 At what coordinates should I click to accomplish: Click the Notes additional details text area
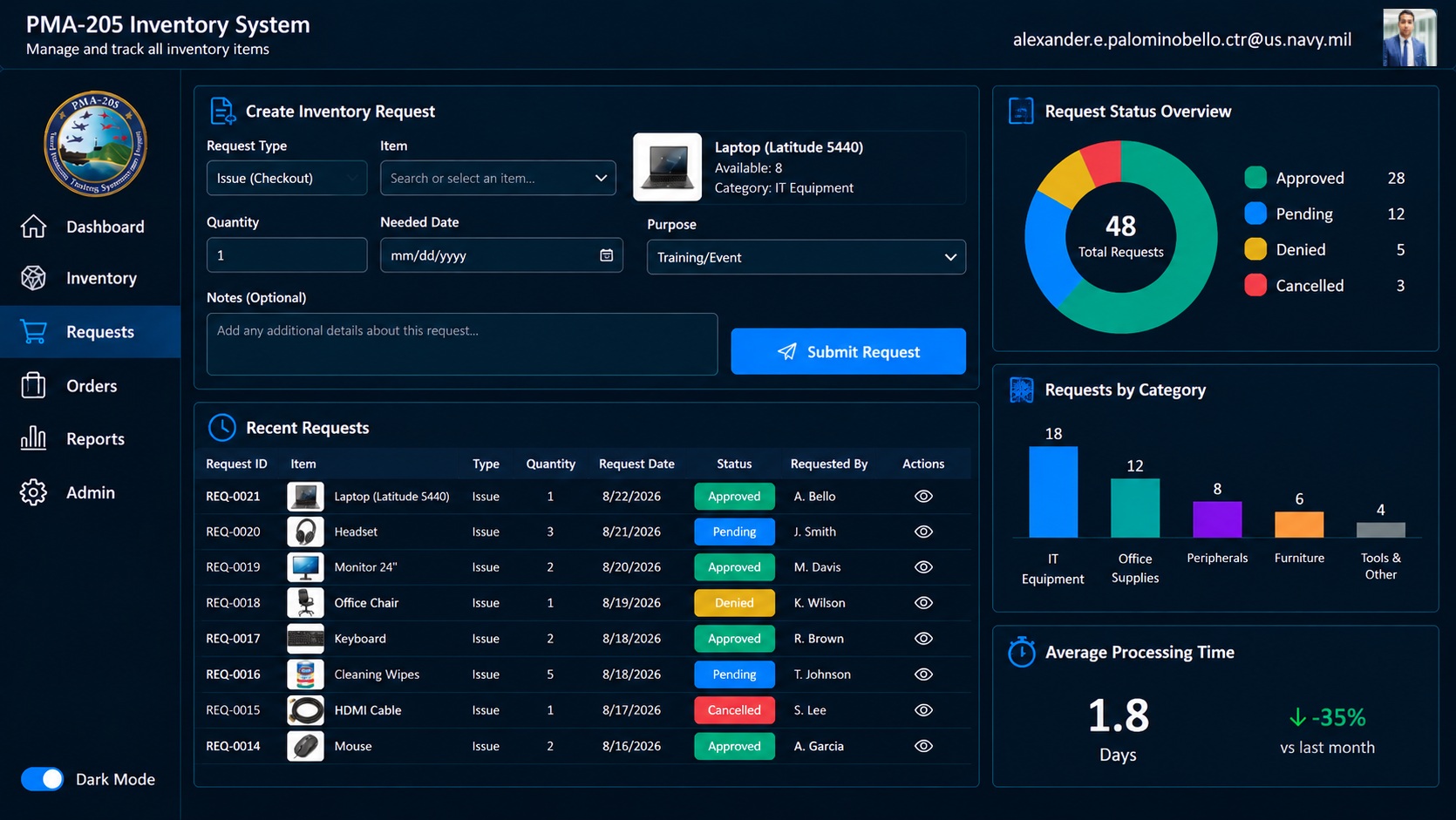pos(462,344)
